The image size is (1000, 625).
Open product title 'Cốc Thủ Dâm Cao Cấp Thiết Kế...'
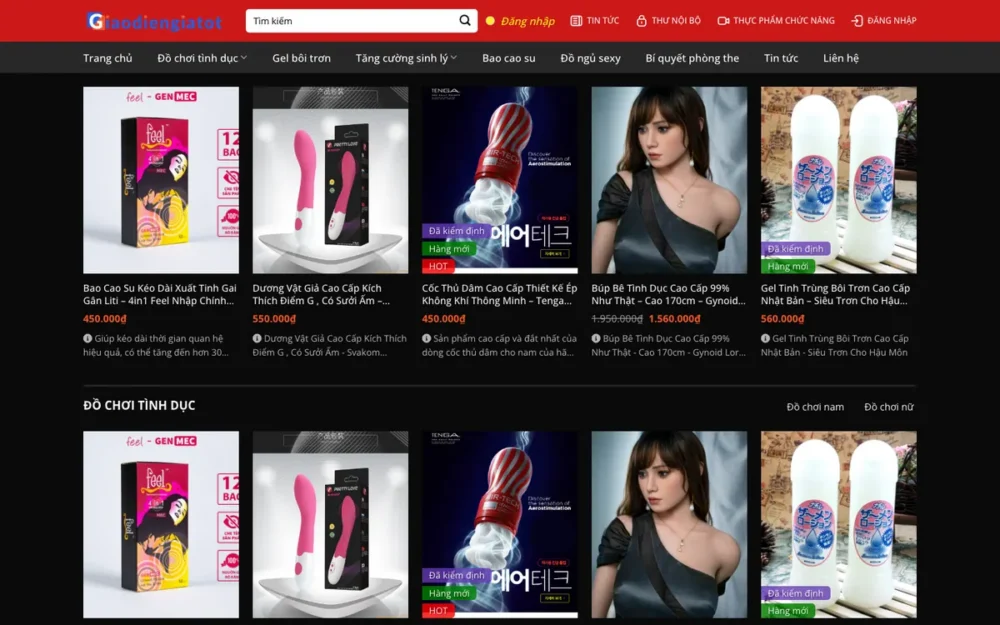[499, 295]
